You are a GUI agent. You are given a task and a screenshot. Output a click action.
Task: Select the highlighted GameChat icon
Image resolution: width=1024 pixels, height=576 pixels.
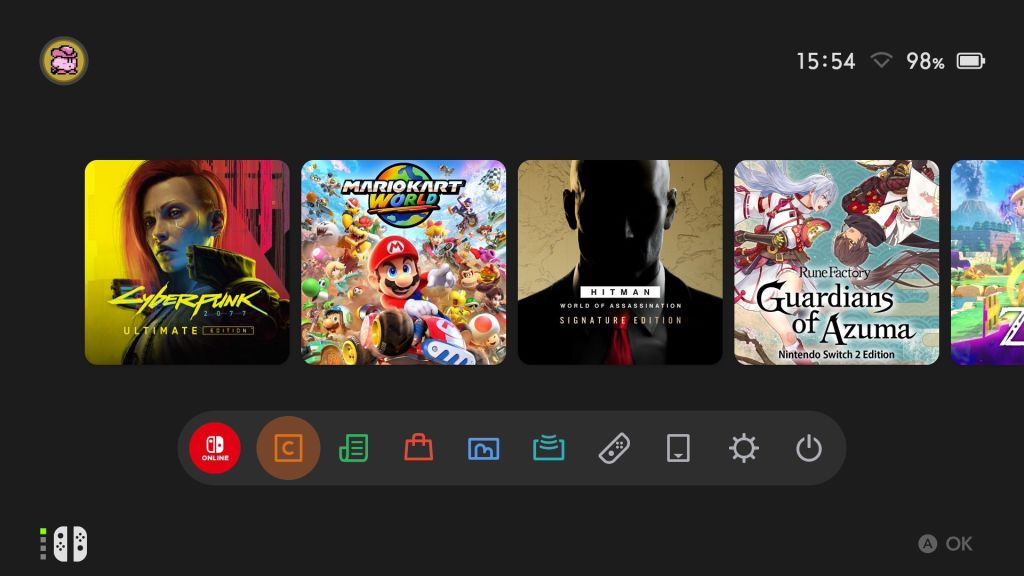[x=288, y=448]
